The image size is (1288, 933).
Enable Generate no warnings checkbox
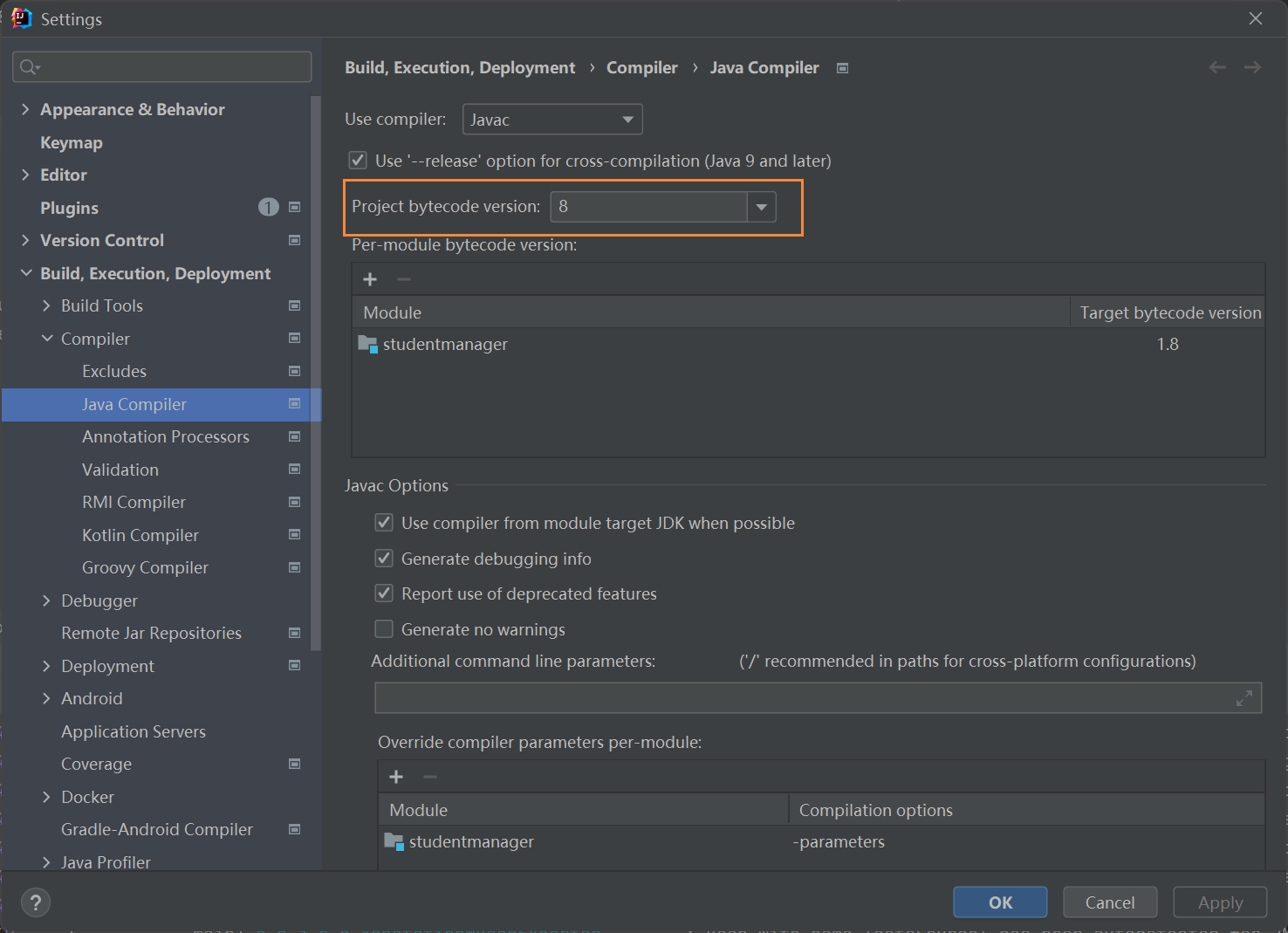point(384,629)
